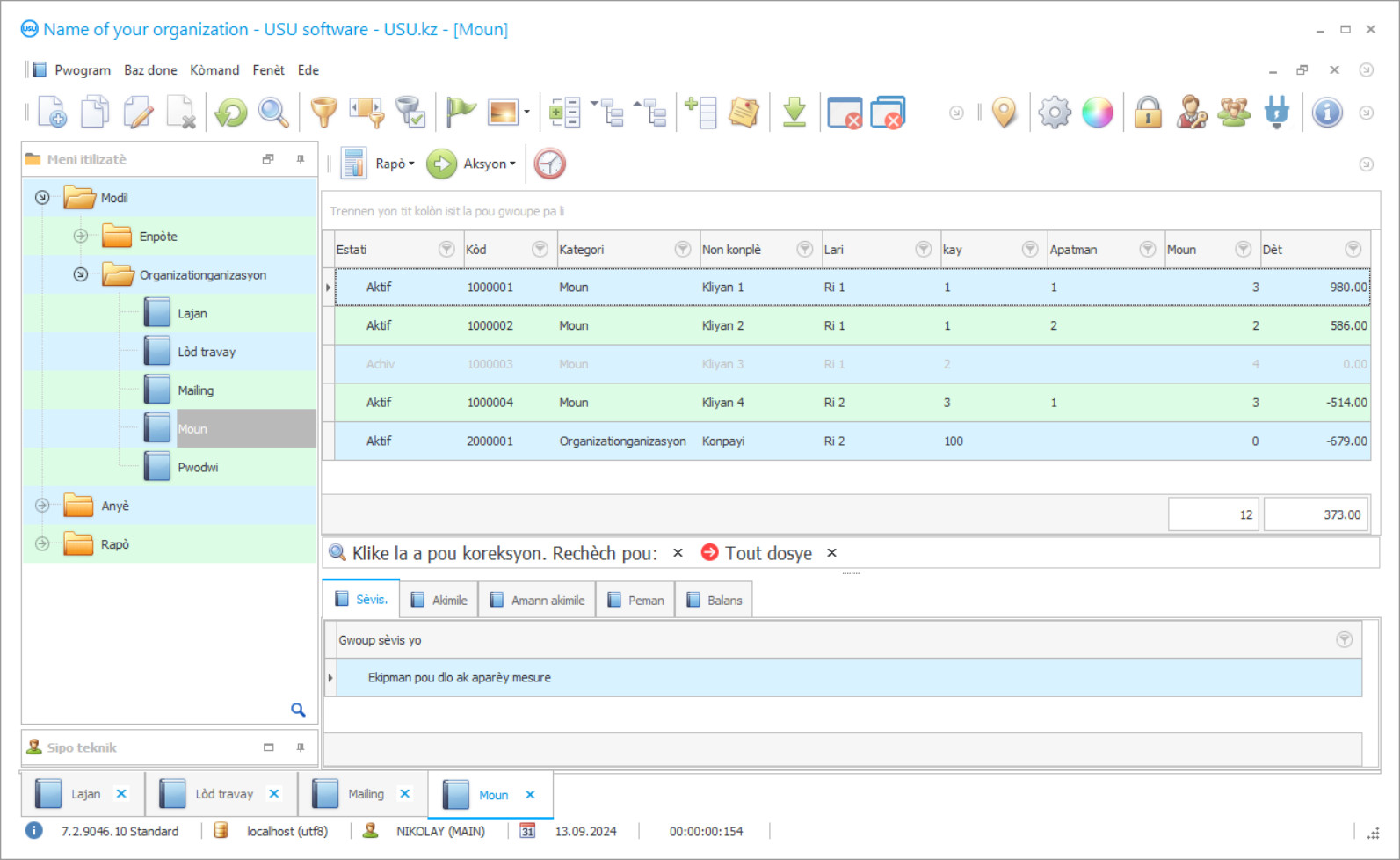Screen dimensions: 1400x860
Task: Switch to the Akimile tab
Action: point(439,601)
